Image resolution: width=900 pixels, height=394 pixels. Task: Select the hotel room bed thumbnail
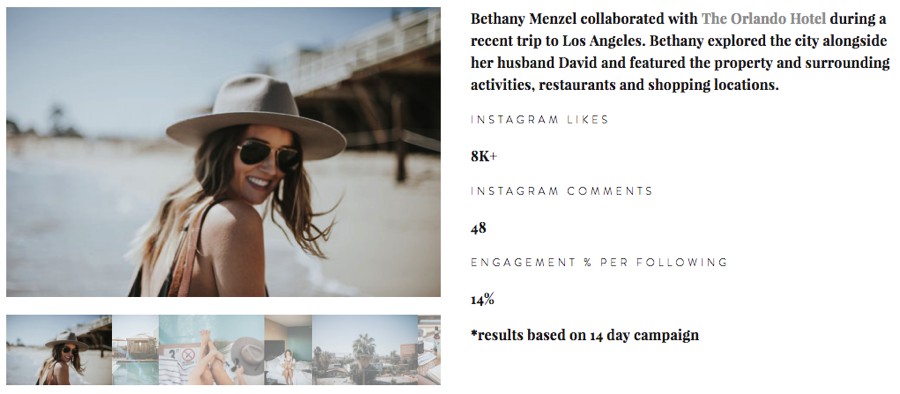click(x=288, y=350)
